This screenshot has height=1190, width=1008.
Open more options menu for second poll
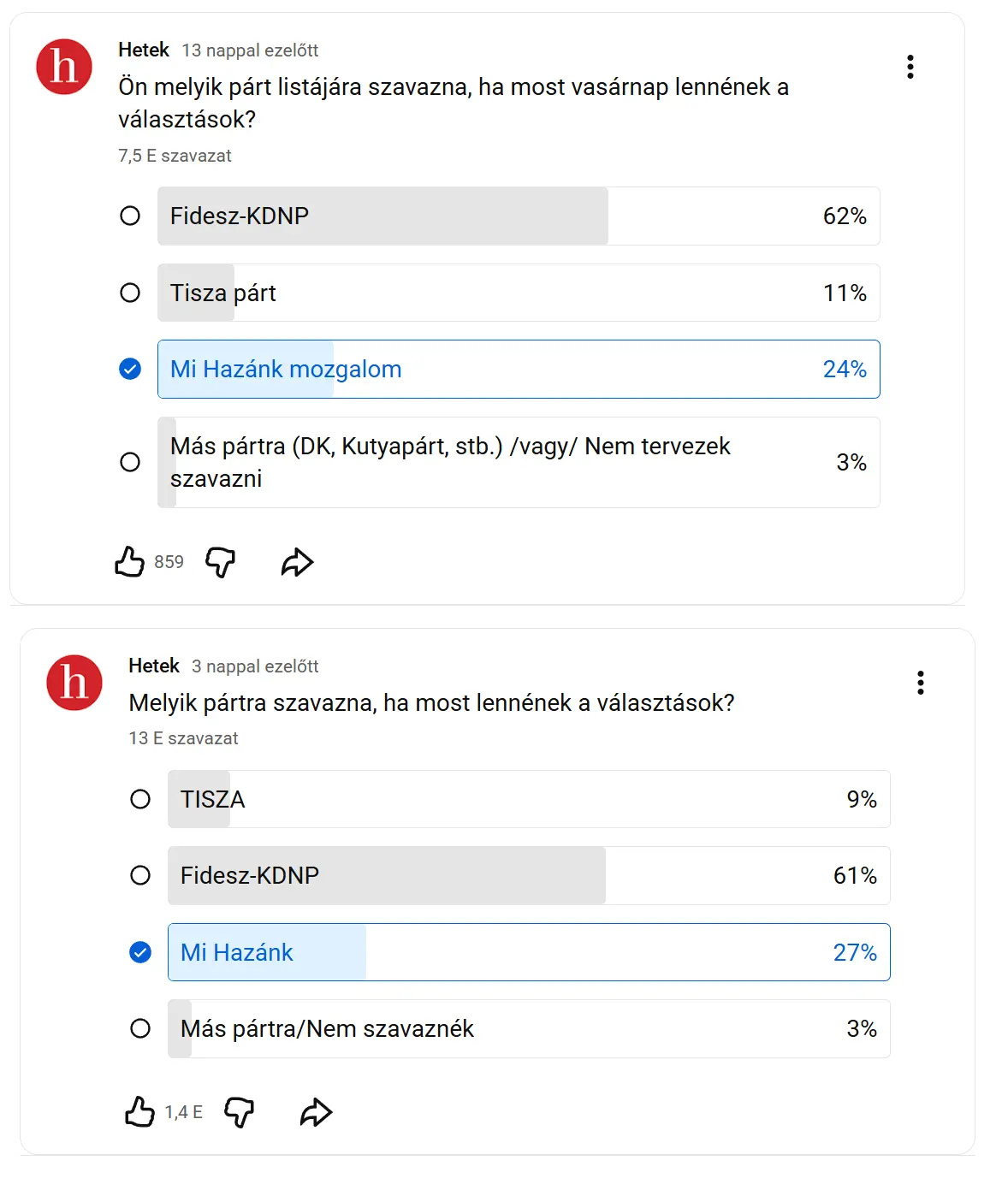pos(921,683)
